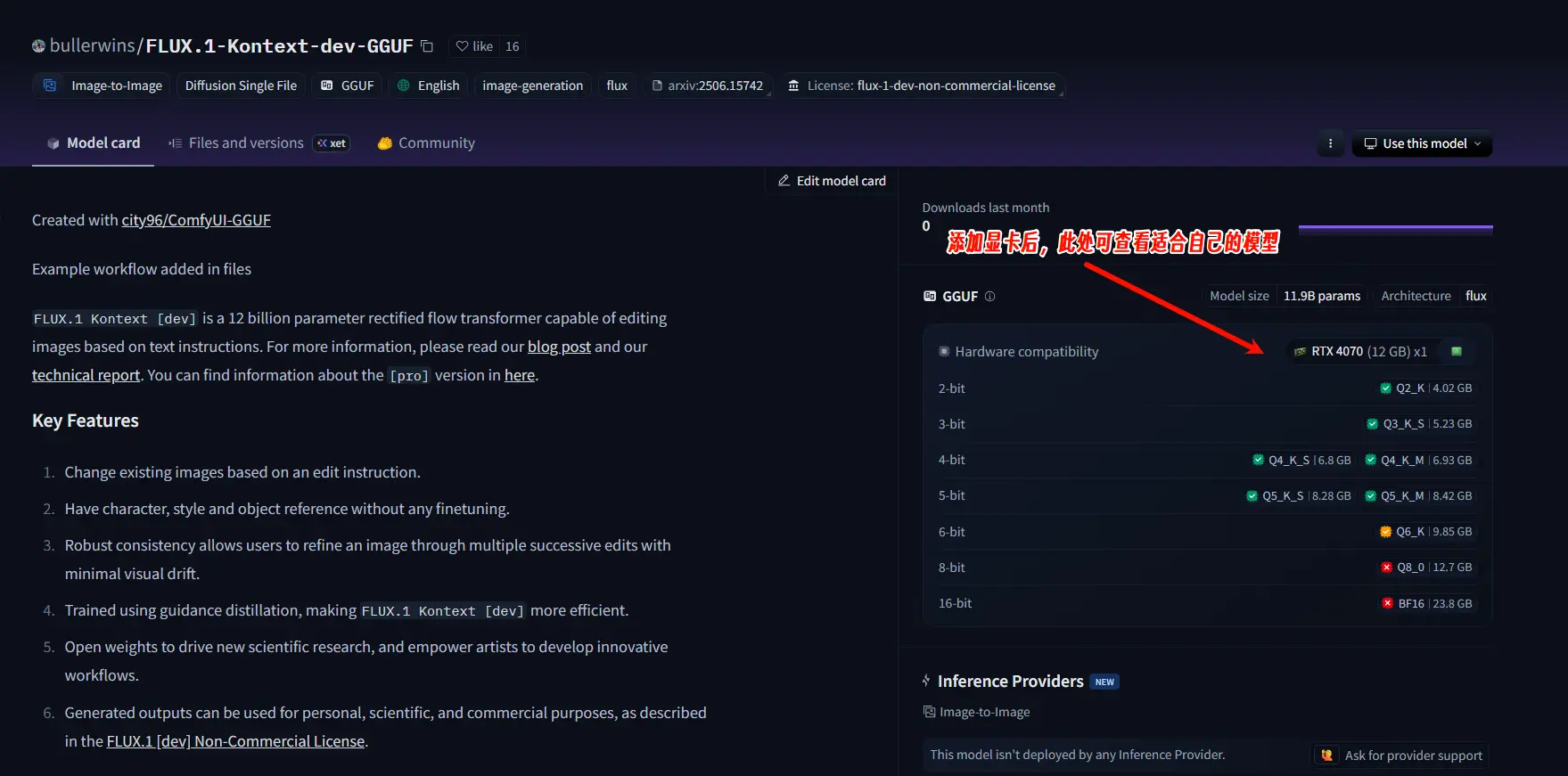Click the GGUF tag
Image resolution: width=1568 pixels, height=776 pixels.
click(347, 86)
